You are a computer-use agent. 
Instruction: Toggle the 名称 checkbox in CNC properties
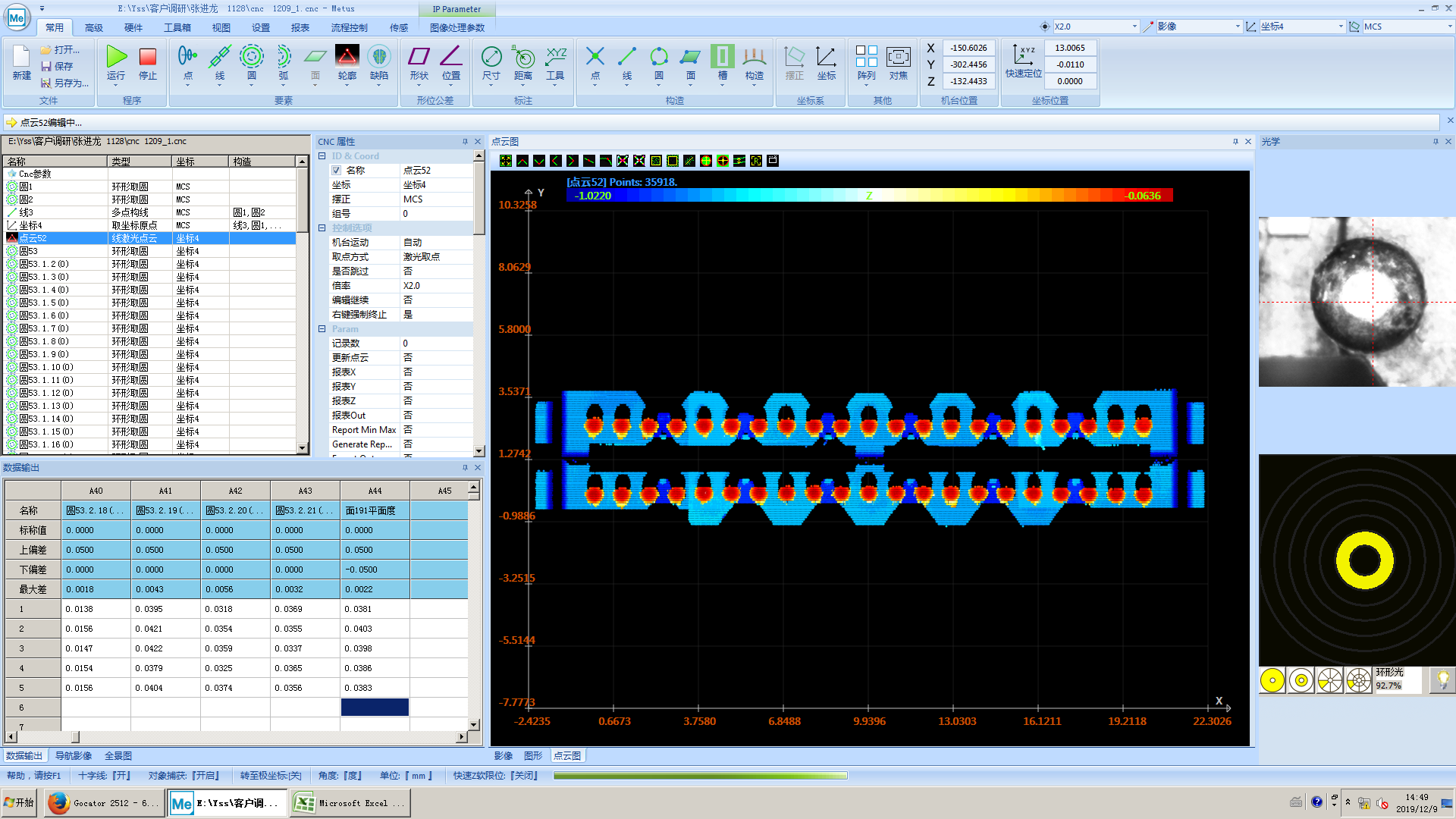(337, 171)
